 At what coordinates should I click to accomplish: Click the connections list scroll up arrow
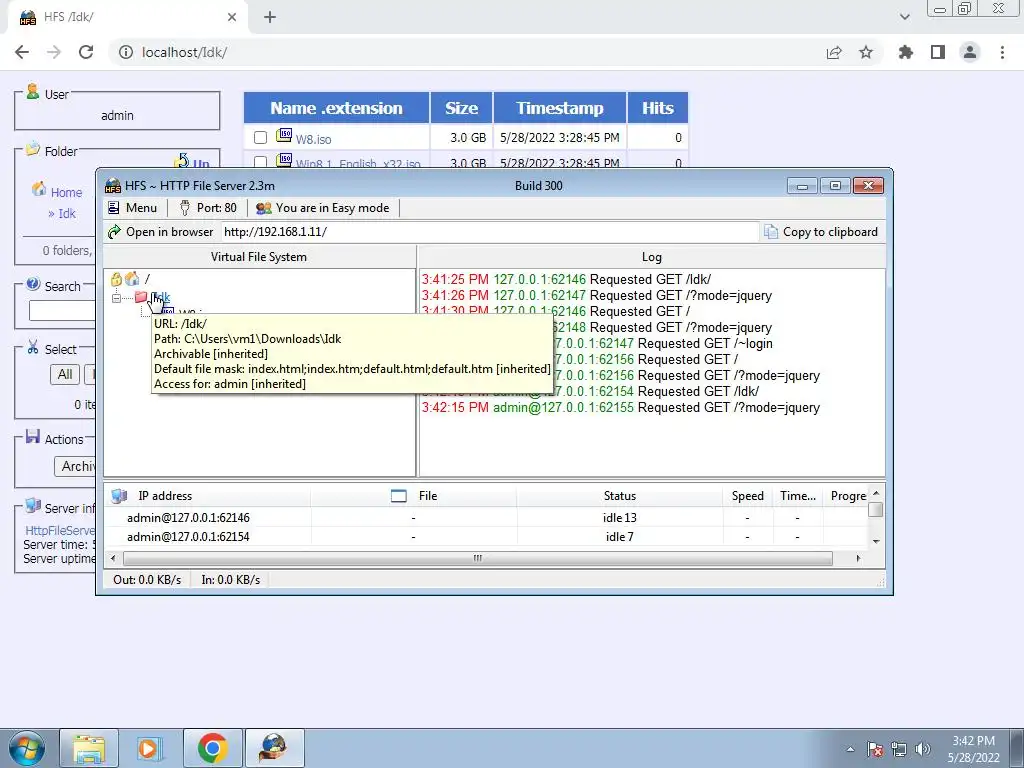876,493
